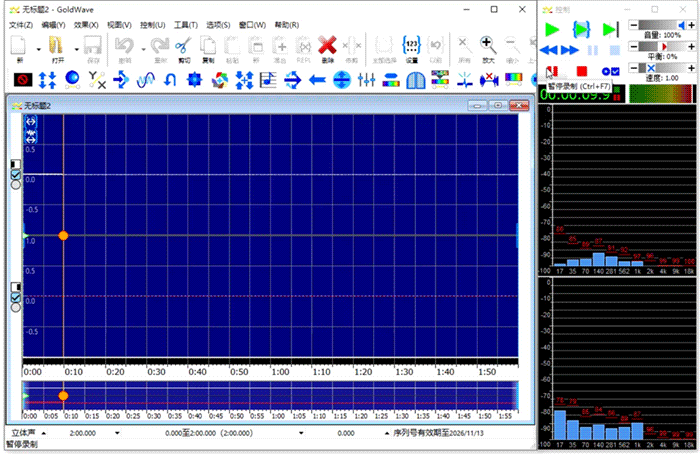Select the lower channel radio button circle
Viewport: 700px width, 454px height.
pyautogui.click(x=16, y=307)
